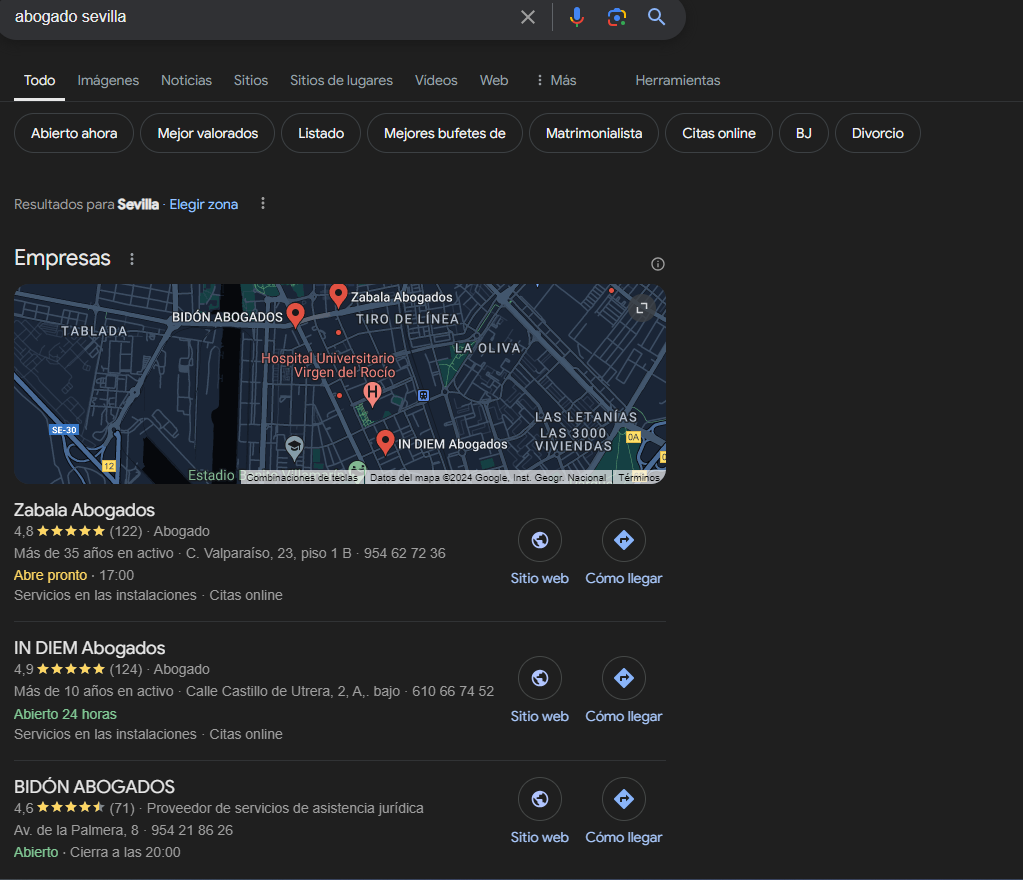
Task: Click the Hospital Virgen del Rocío marker
Action: point(372,394)
